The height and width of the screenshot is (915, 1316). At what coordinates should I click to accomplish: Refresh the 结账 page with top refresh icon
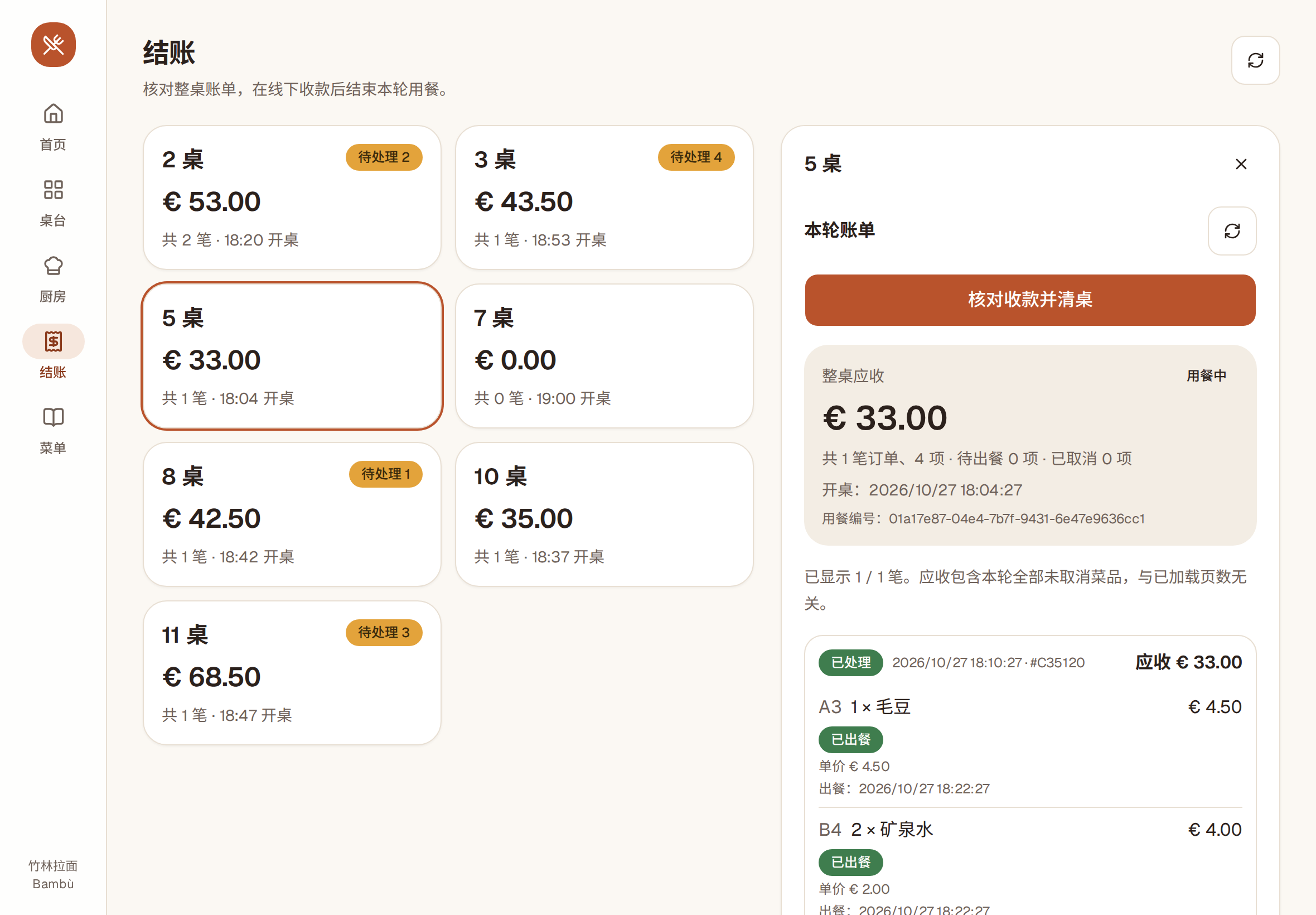tap(1255, 60)
